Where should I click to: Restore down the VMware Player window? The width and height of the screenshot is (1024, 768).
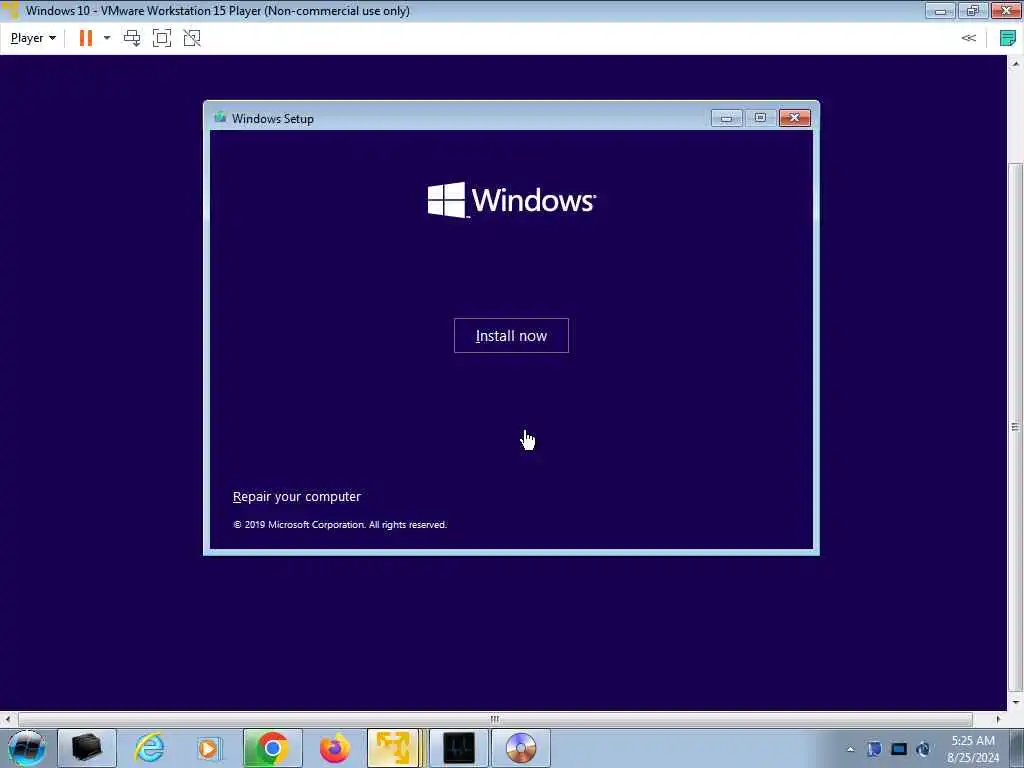click(973, 10)
